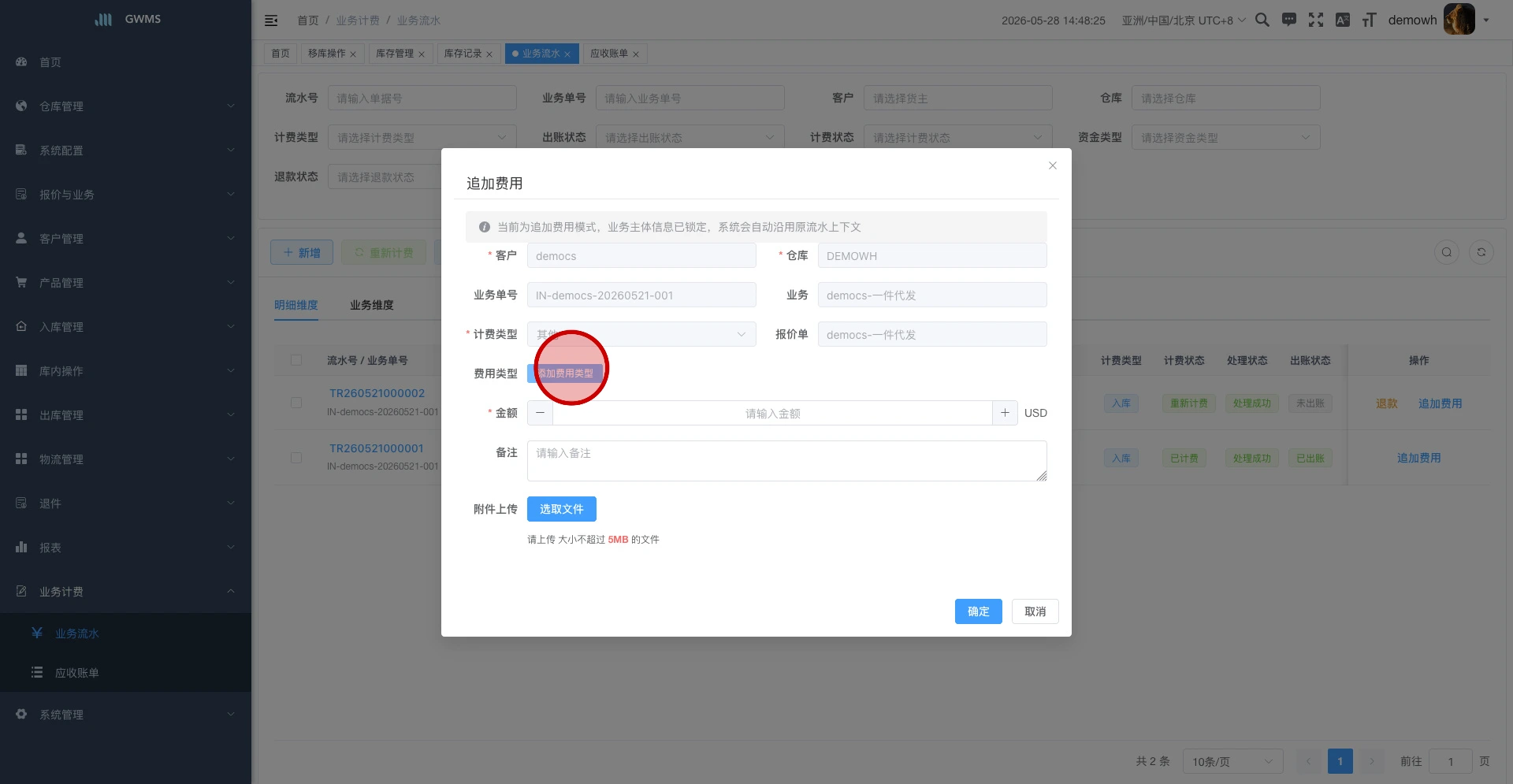The height and width of the screenshot is (784, 1513).
Task: Open TR260521000001 flow number link
Action: 377,448
